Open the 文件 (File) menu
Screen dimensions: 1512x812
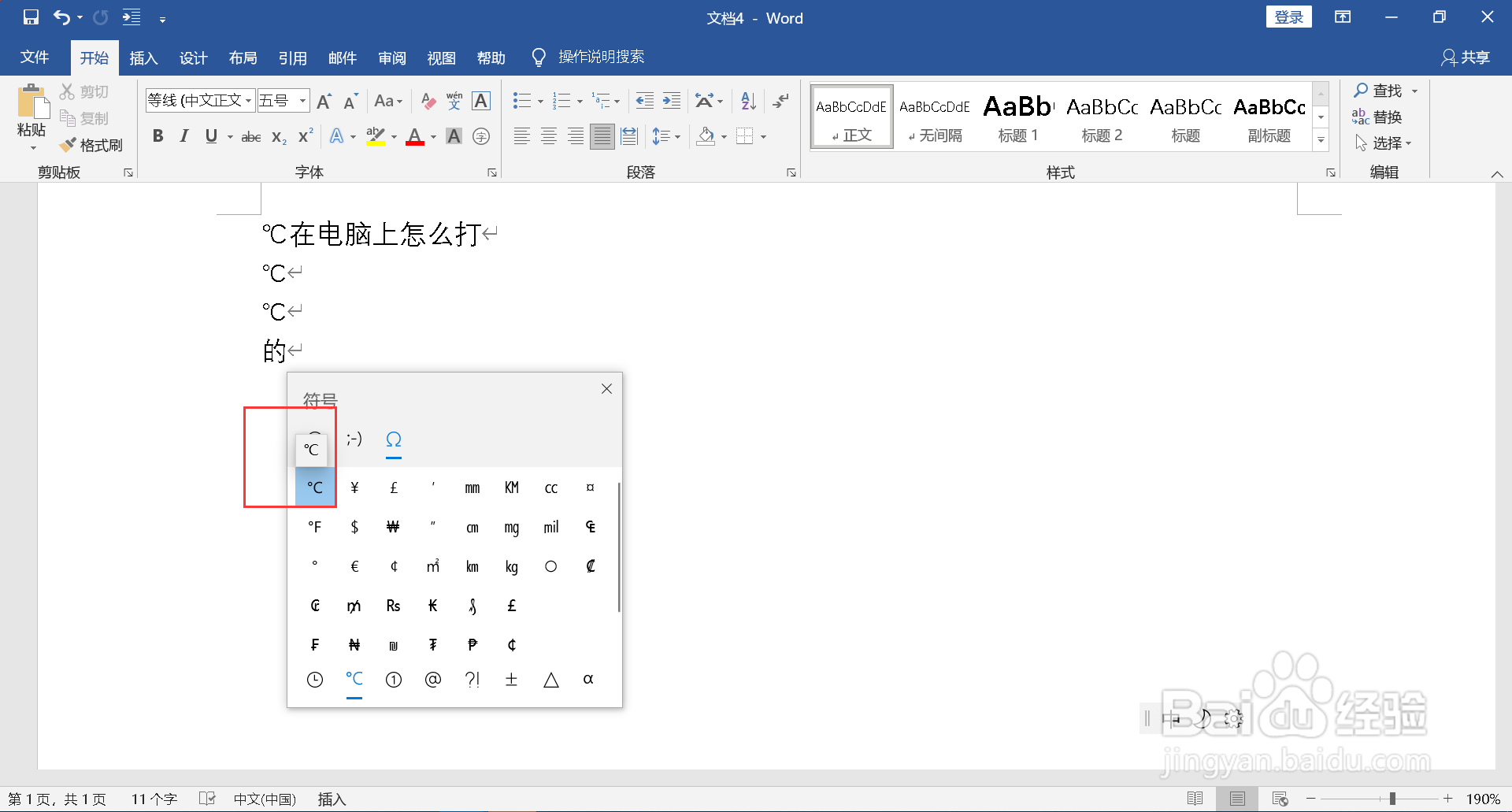[x=35, y=57]
